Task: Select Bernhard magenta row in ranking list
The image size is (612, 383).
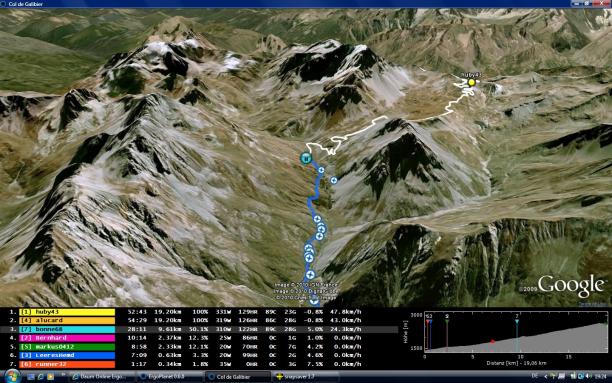Action: (186, 338)
